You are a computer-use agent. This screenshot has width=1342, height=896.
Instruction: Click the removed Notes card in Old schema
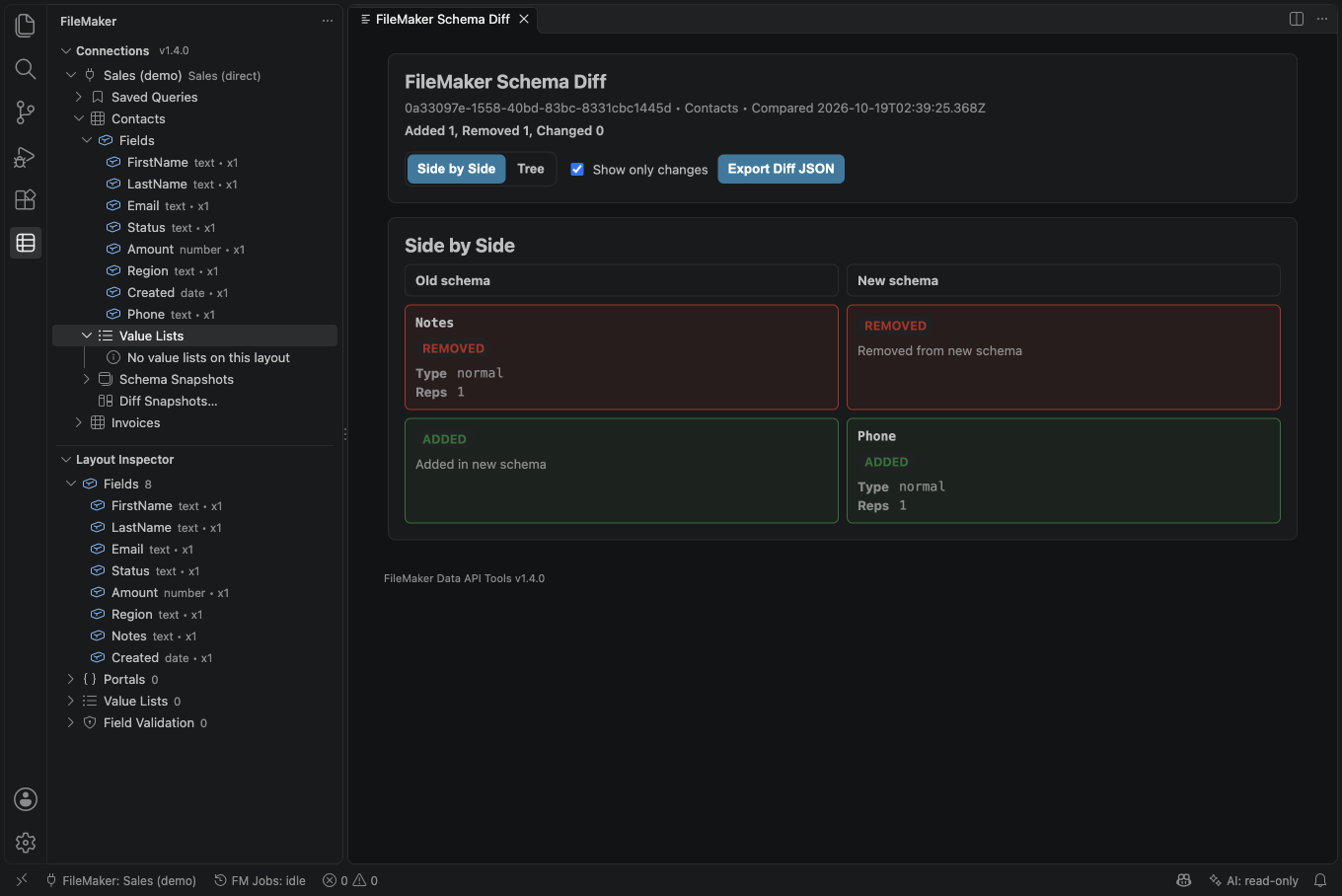[x=622, y=357]
